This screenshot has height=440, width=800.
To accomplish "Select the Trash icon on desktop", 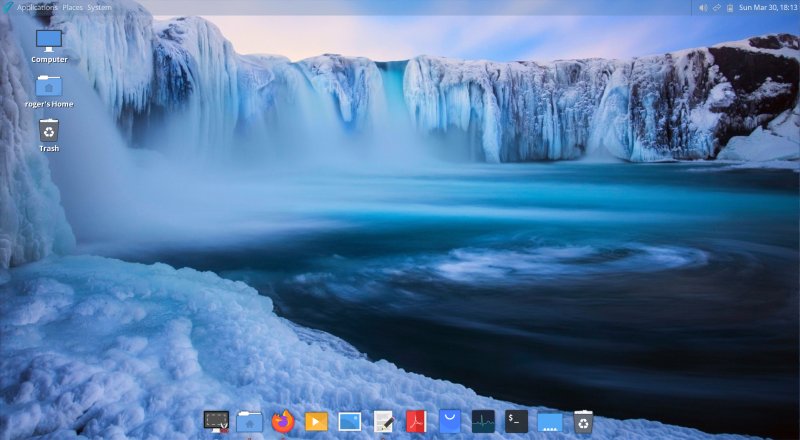I will 49,131.
